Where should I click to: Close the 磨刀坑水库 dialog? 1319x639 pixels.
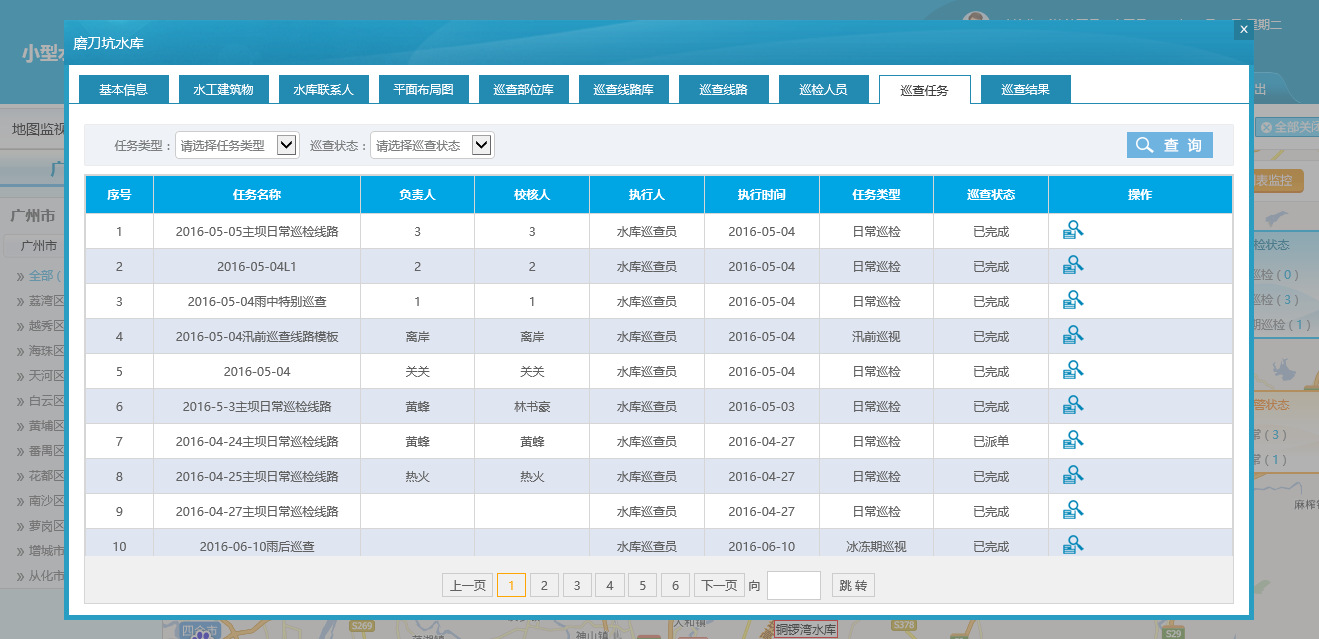[x=1243, y=30]
